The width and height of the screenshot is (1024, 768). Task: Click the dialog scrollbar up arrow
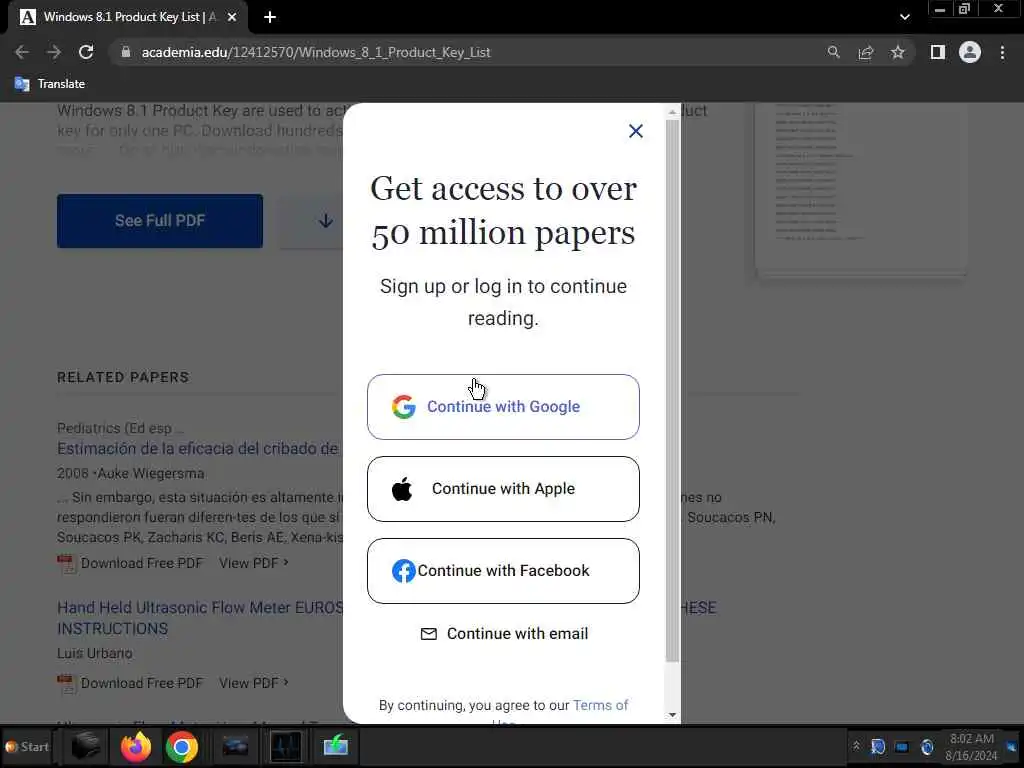pos(673,112)
